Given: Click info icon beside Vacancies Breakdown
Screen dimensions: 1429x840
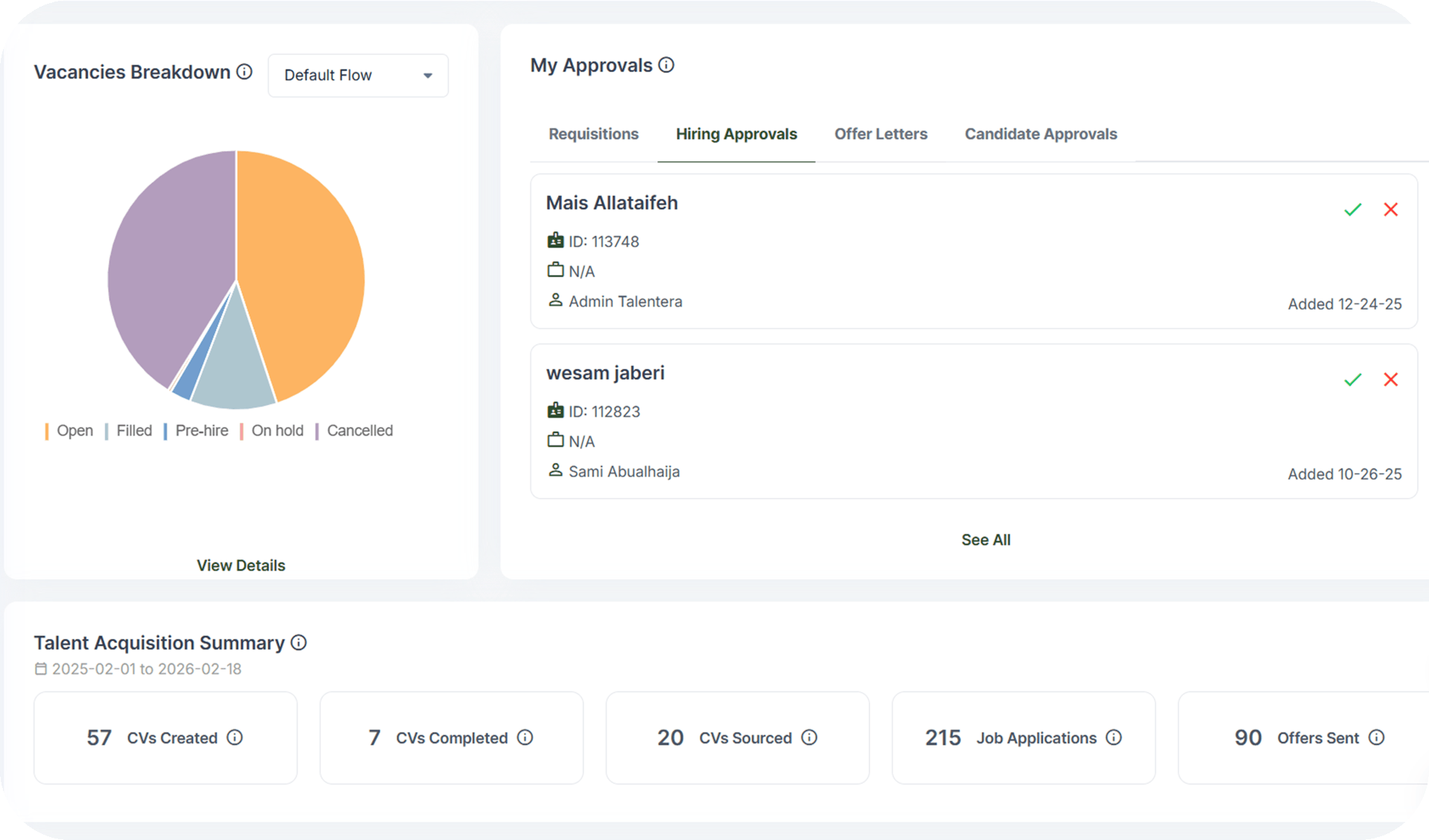Looking at the screenshot, I should click(x=244, y=71).
